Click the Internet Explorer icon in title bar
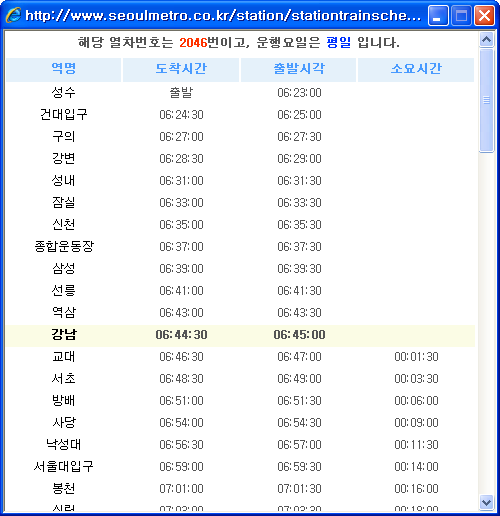This screenshot has width=500, height=516. coord(13,15)
